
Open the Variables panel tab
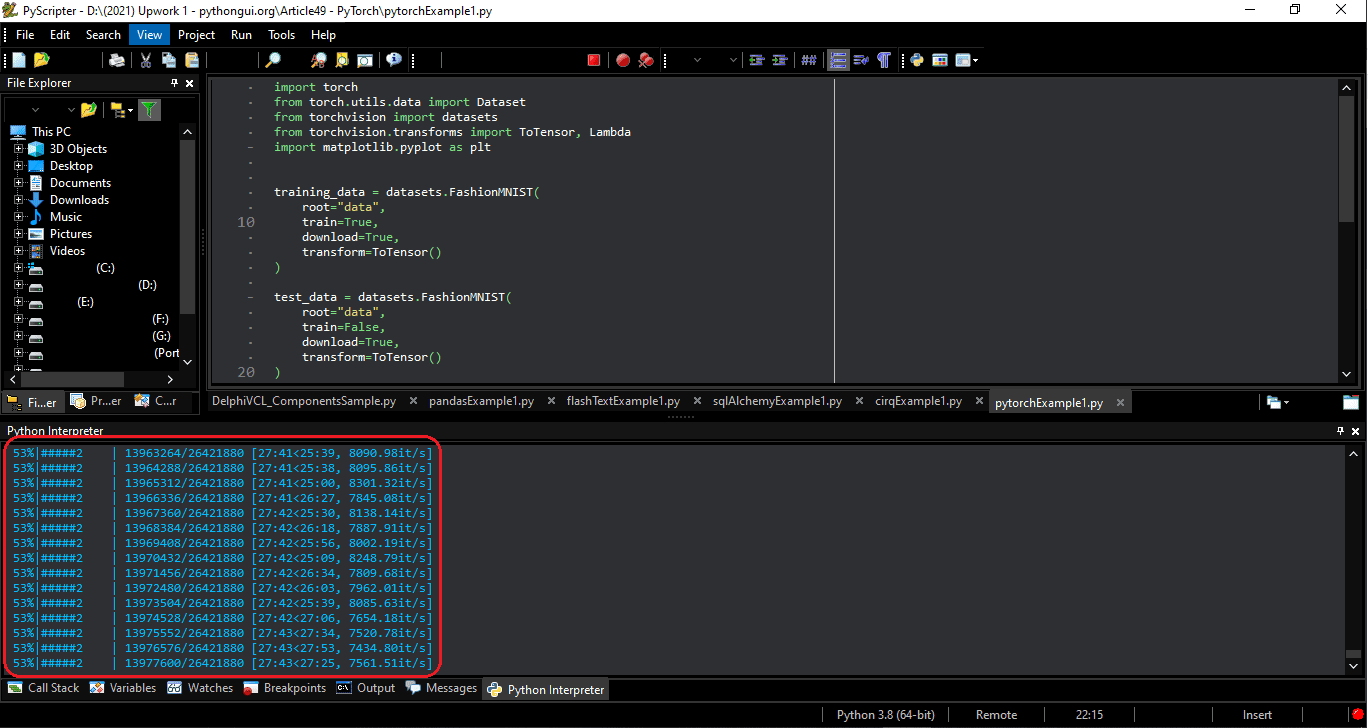click(123, 688)
